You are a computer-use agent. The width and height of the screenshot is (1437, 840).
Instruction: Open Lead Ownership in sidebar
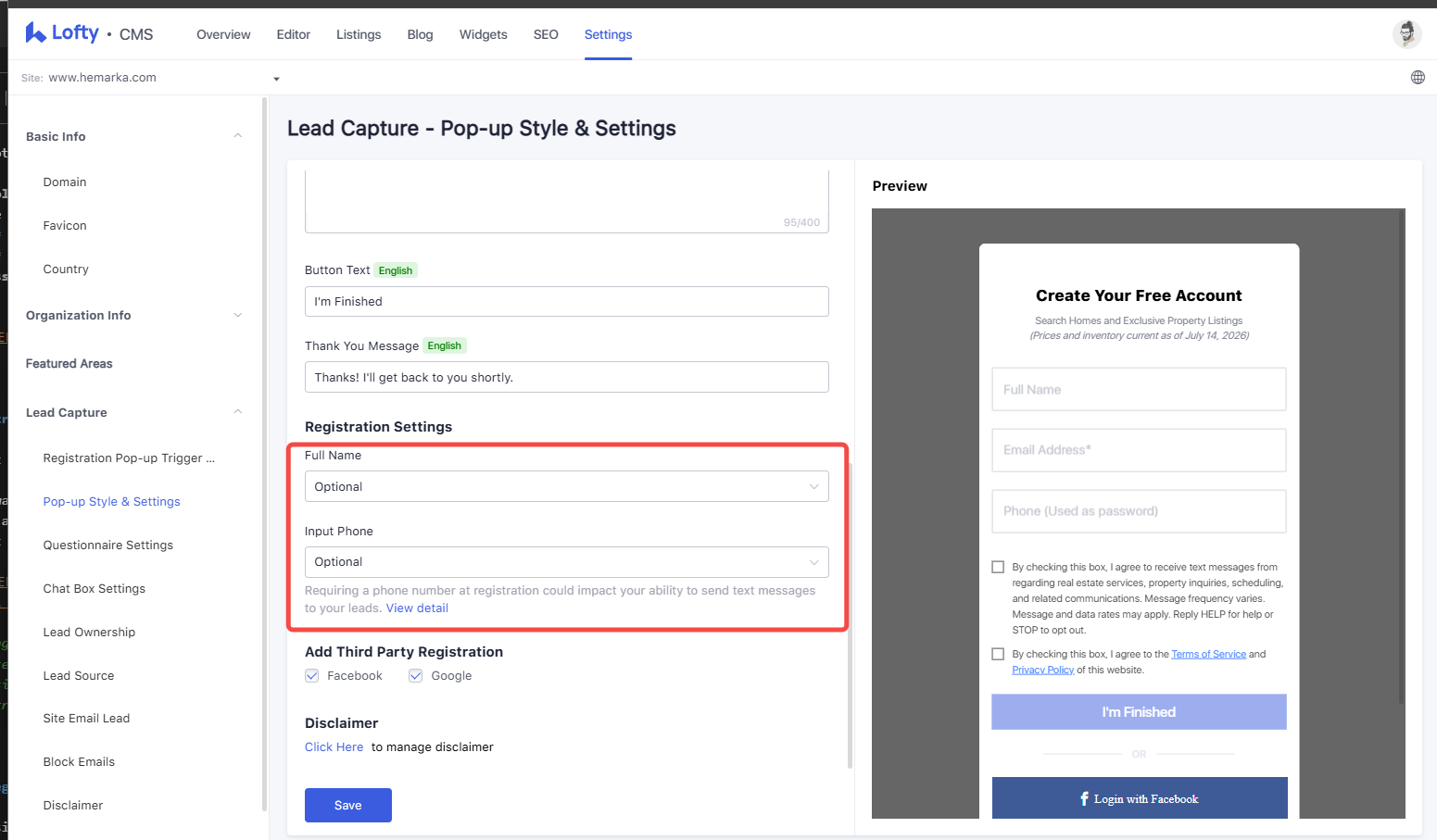coord(89,633)
